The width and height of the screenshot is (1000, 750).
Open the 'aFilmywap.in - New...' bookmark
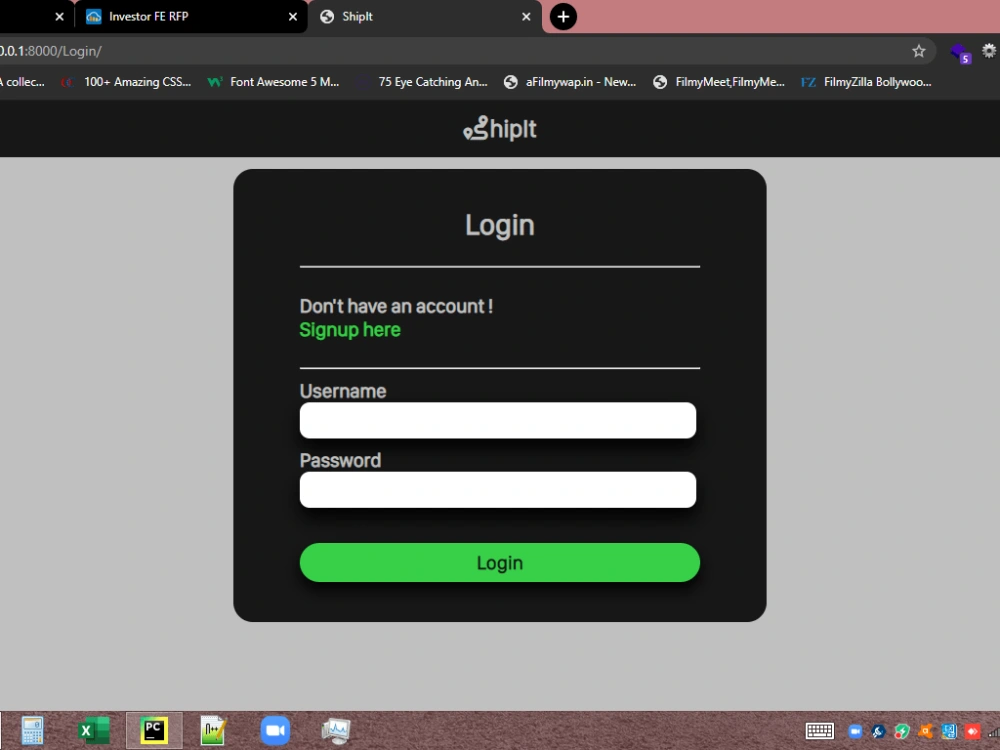[570, 82]
